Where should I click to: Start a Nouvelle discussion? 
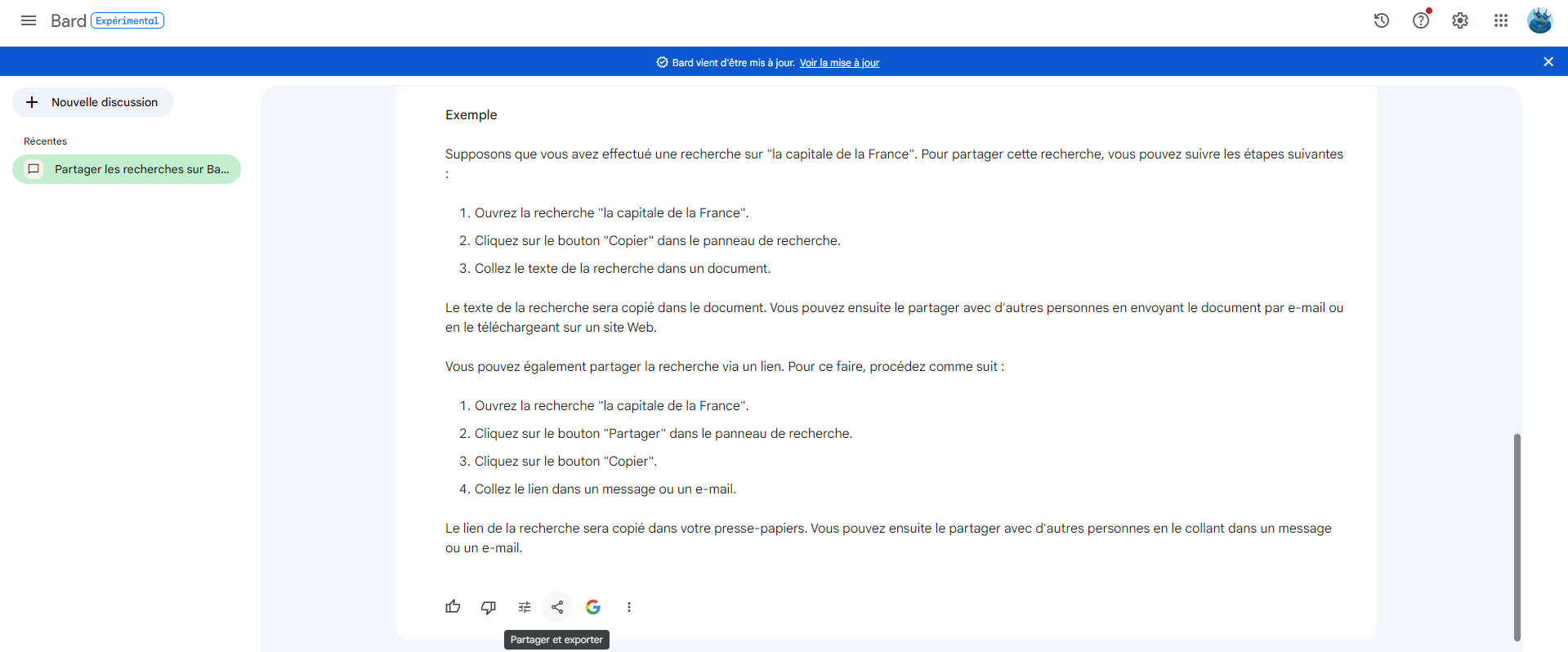coord(93,102)
